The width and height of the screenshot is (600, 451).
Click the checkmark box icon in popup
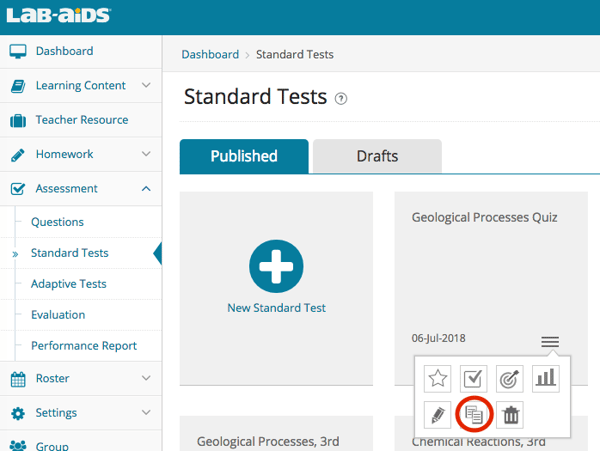pos(473,378)
